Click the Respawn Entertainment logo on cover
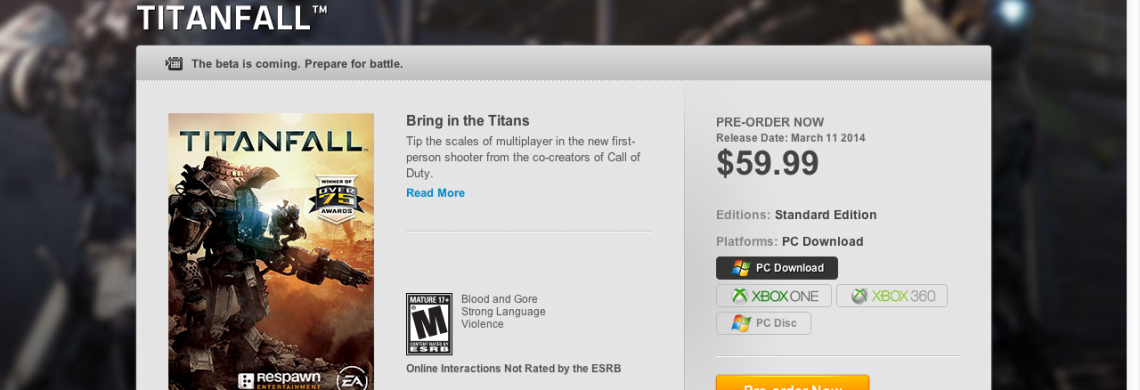Screen dimensions: 1140x390 click(x=280, y=381)
